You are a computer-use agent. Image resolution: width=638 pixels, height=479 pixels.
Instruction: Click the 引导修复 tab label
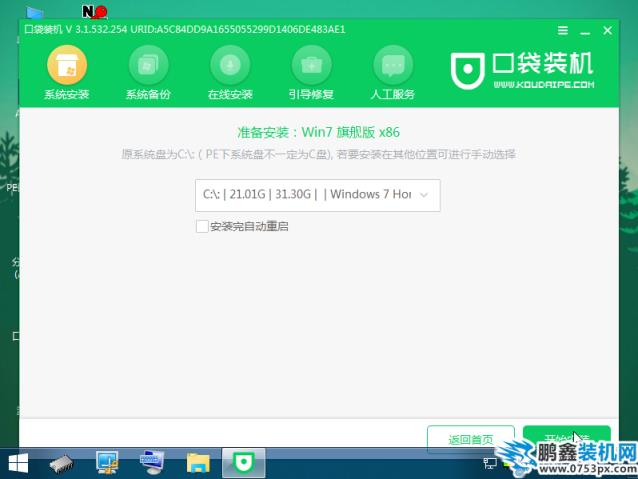[311, 95]
